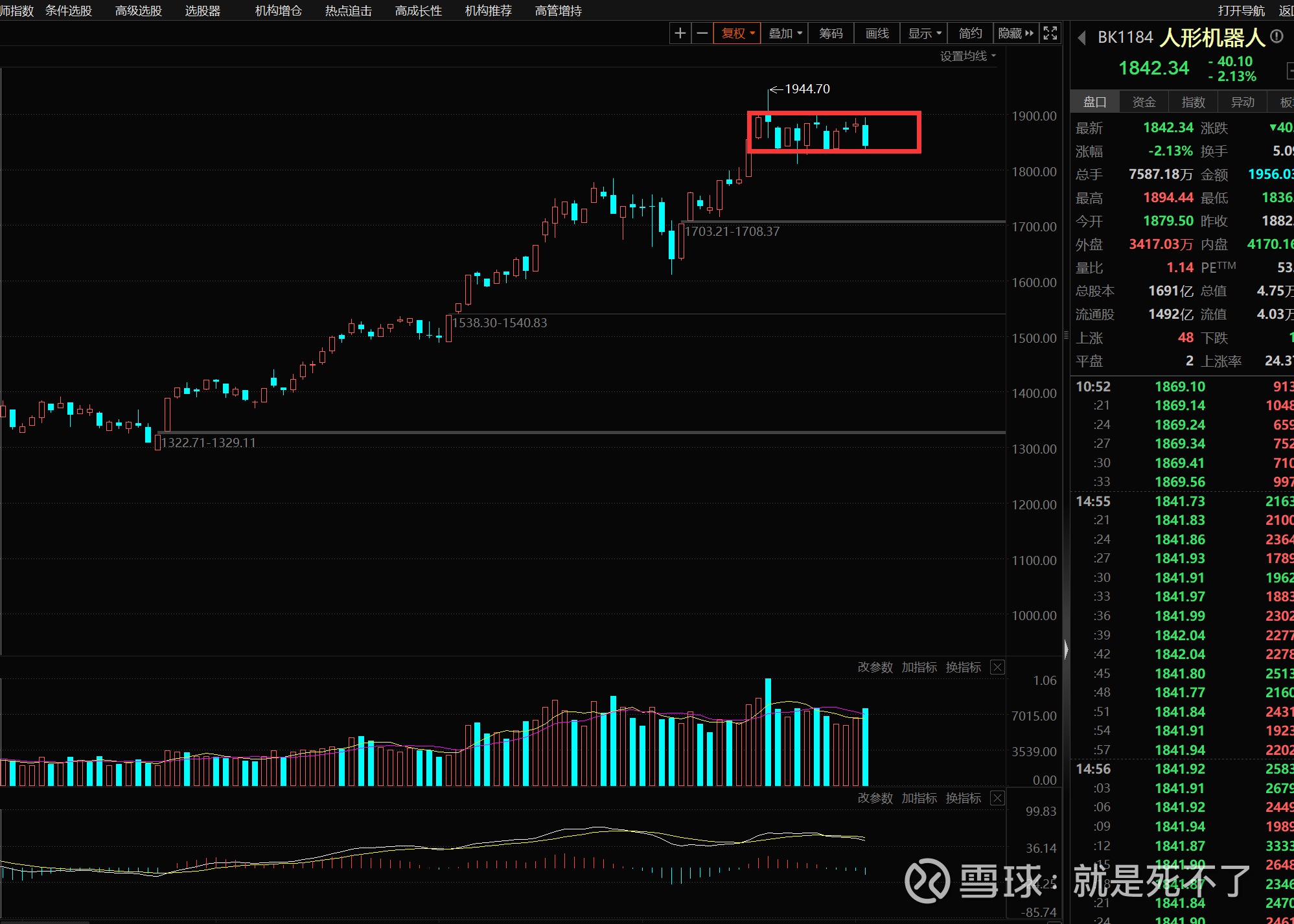Image resolution: width=1294 pixels, height=924 pixels.
Task: Enter fullscreen chart view
Action: (1050, 33)
